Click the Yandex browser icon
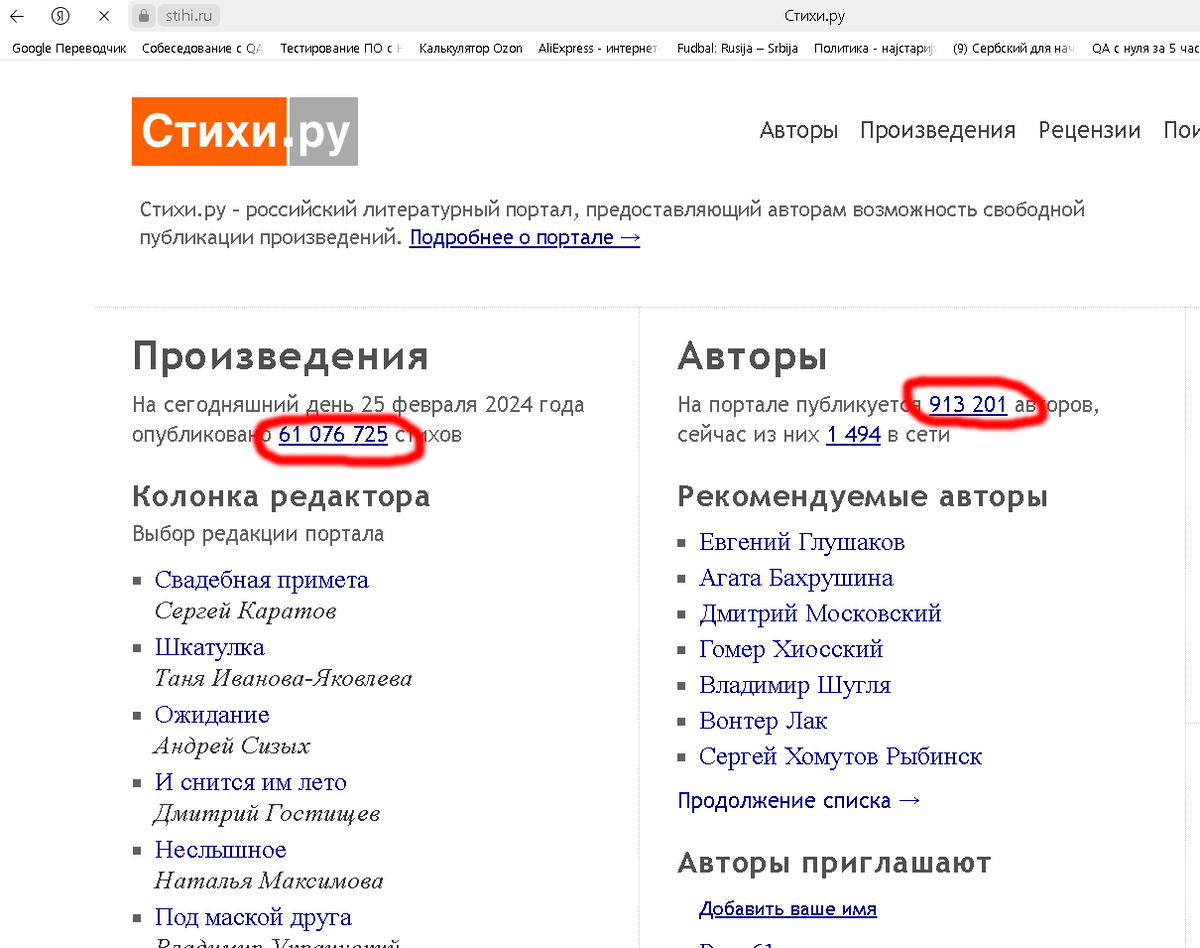This screenshot has height=948, width=1200. point(60,16)
